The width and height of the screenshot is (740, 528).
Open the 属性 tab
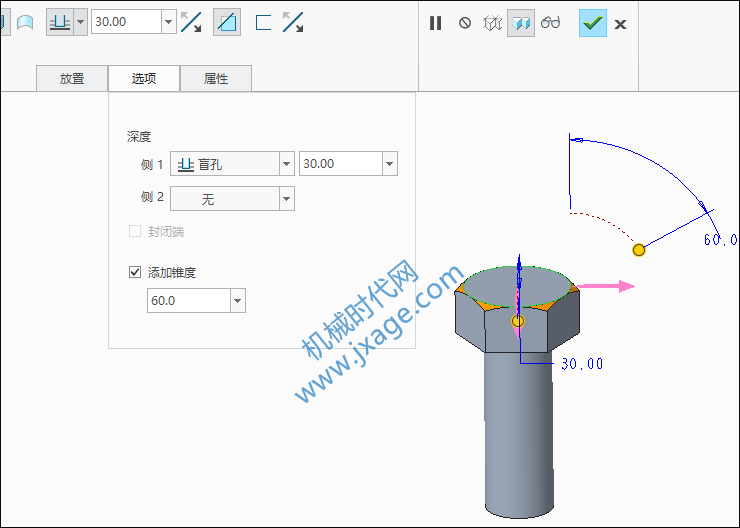pos(216,78)
